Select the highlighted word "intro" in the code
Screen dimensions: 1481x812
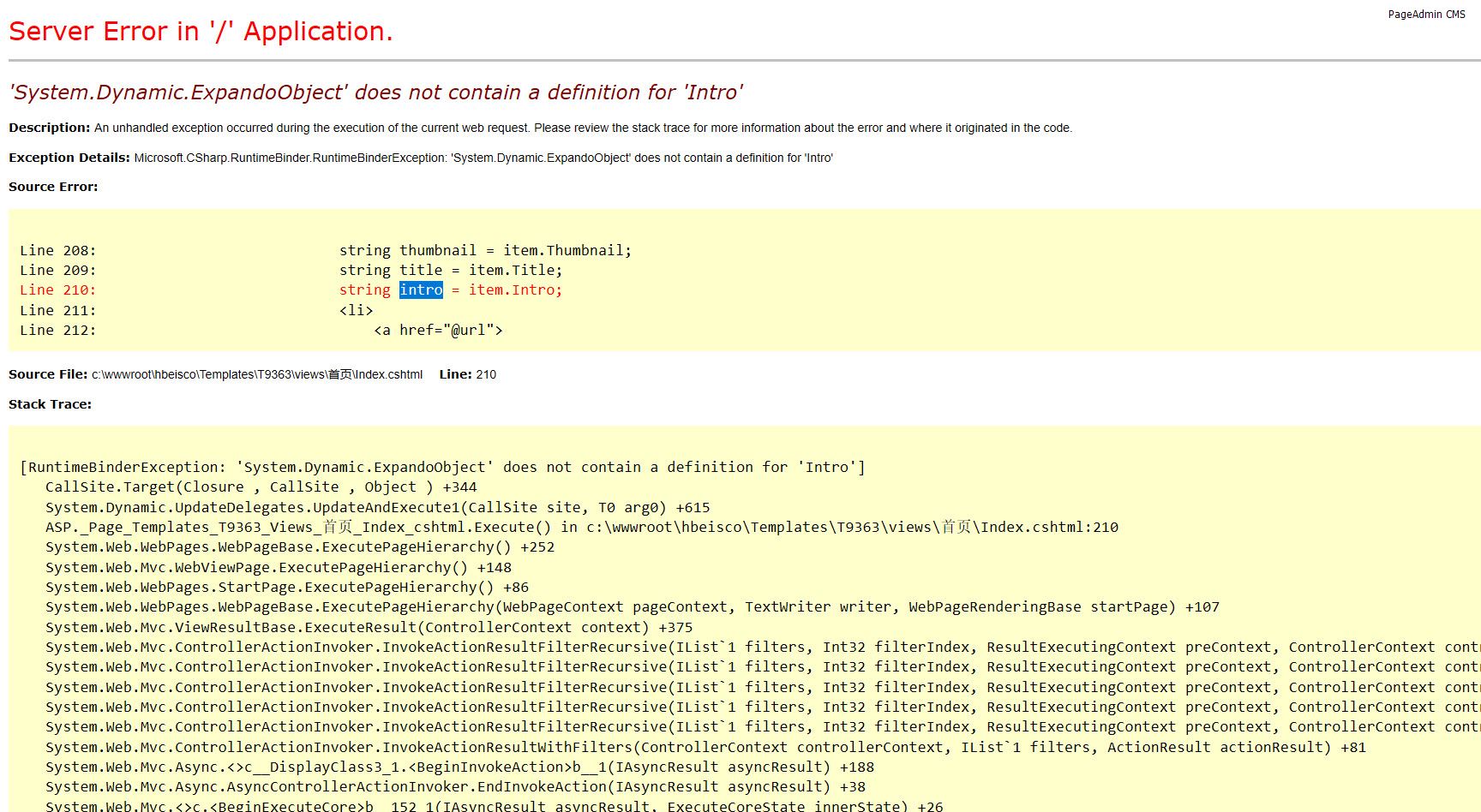coord(421,290)
